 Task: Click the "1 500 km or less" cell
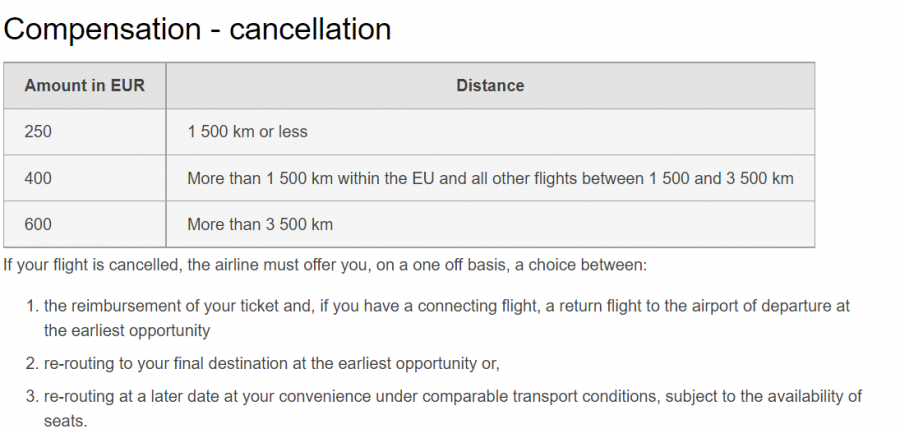pos(247,132)
